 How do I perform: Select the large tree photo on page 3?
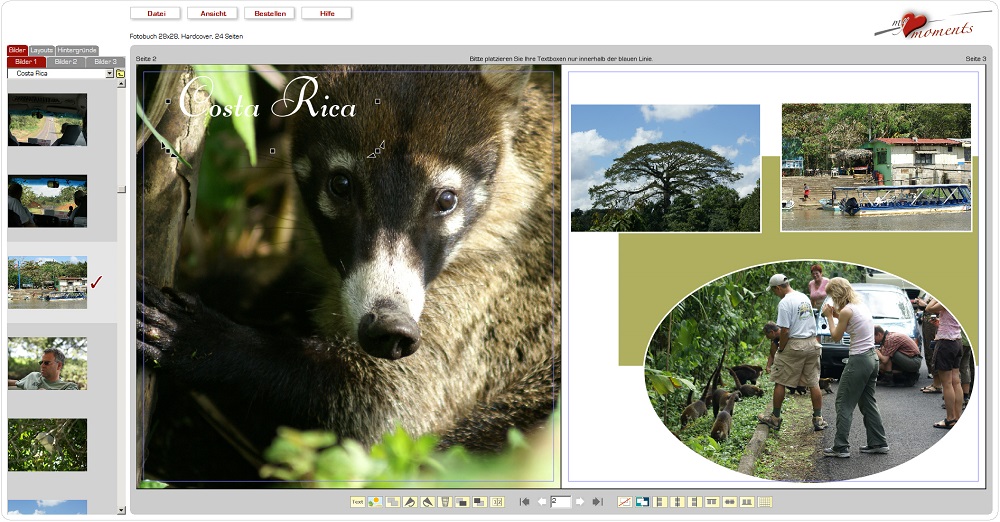(x=665, y=168)
